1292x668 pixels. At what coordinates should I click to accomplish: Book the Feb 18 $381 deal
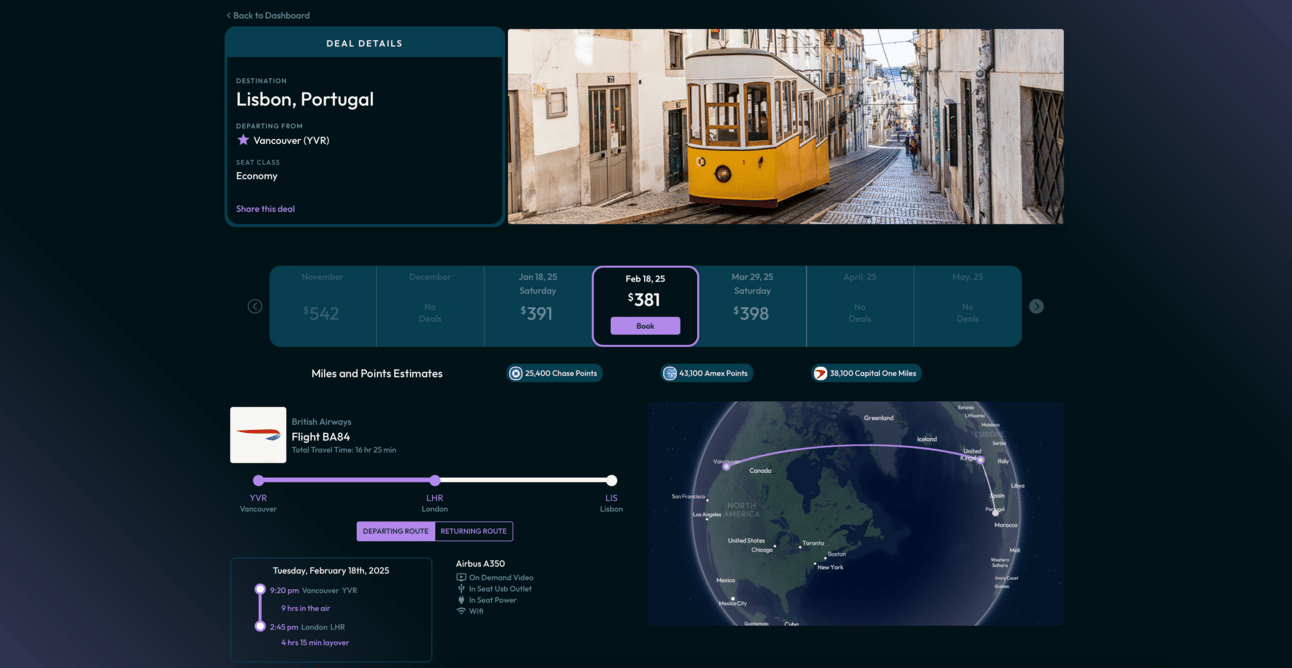645,326
